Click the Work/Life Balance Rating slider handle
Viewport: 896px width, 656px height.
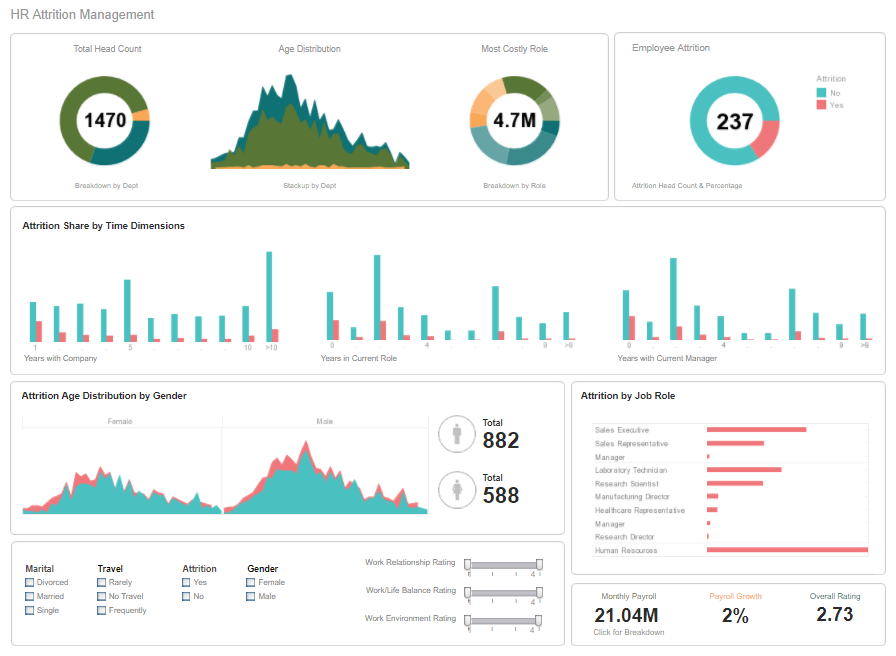click(467, 592)
